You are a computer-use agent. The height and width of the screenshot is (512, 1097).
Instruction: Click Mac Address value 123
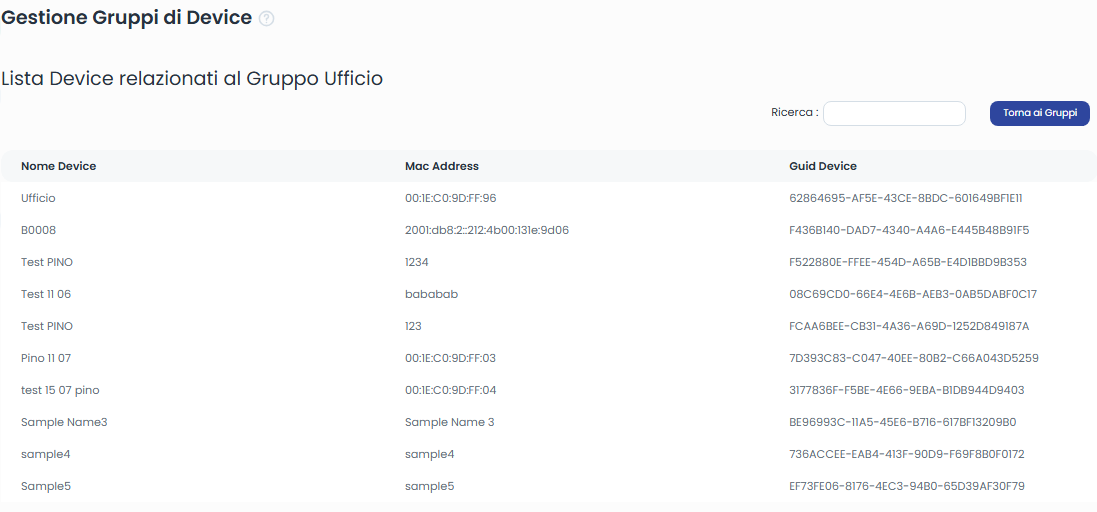pos(413,326)
